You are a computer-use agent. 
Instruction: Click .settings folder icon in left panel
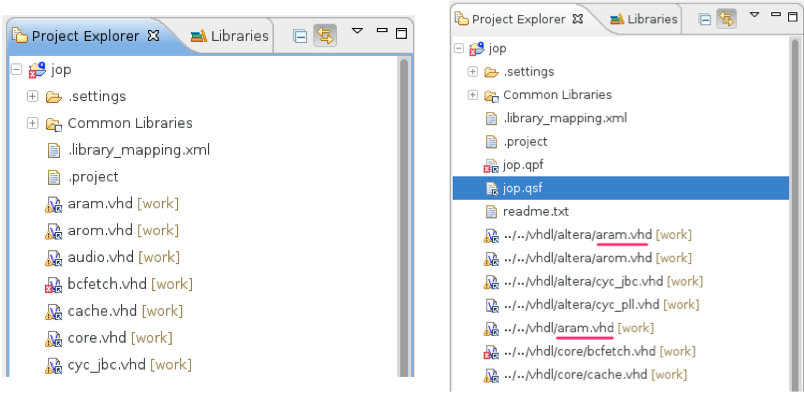(x=54, y=96)
